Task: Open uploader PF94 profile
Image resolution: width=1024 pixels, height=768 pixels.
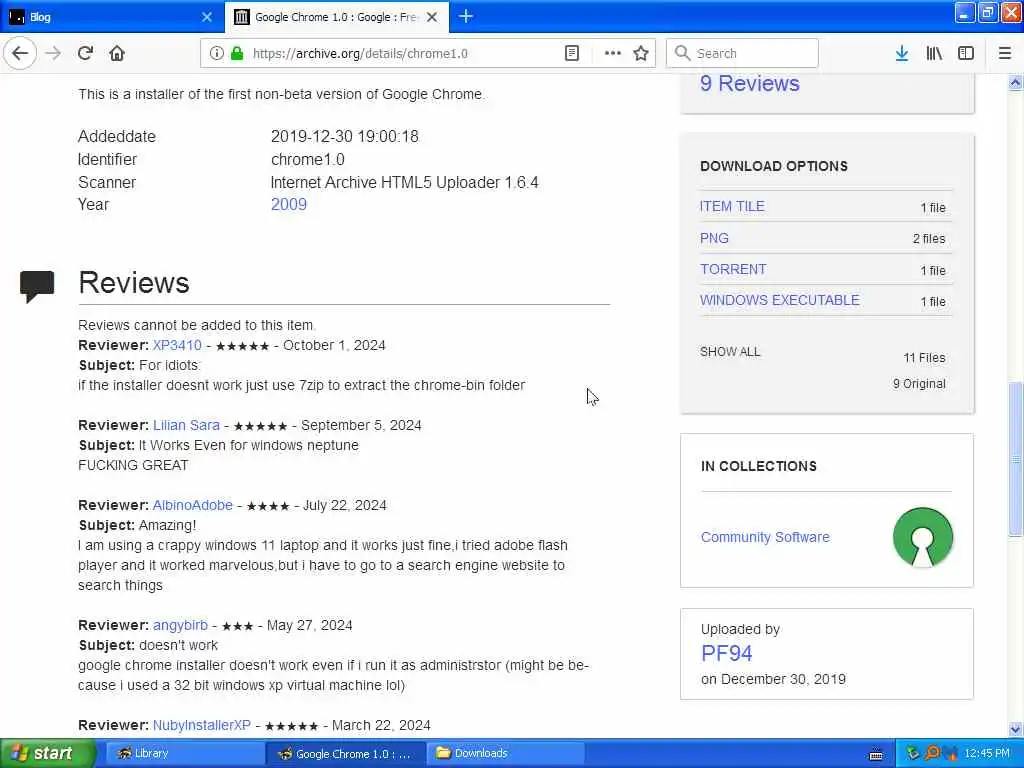Action: point(727,653)
